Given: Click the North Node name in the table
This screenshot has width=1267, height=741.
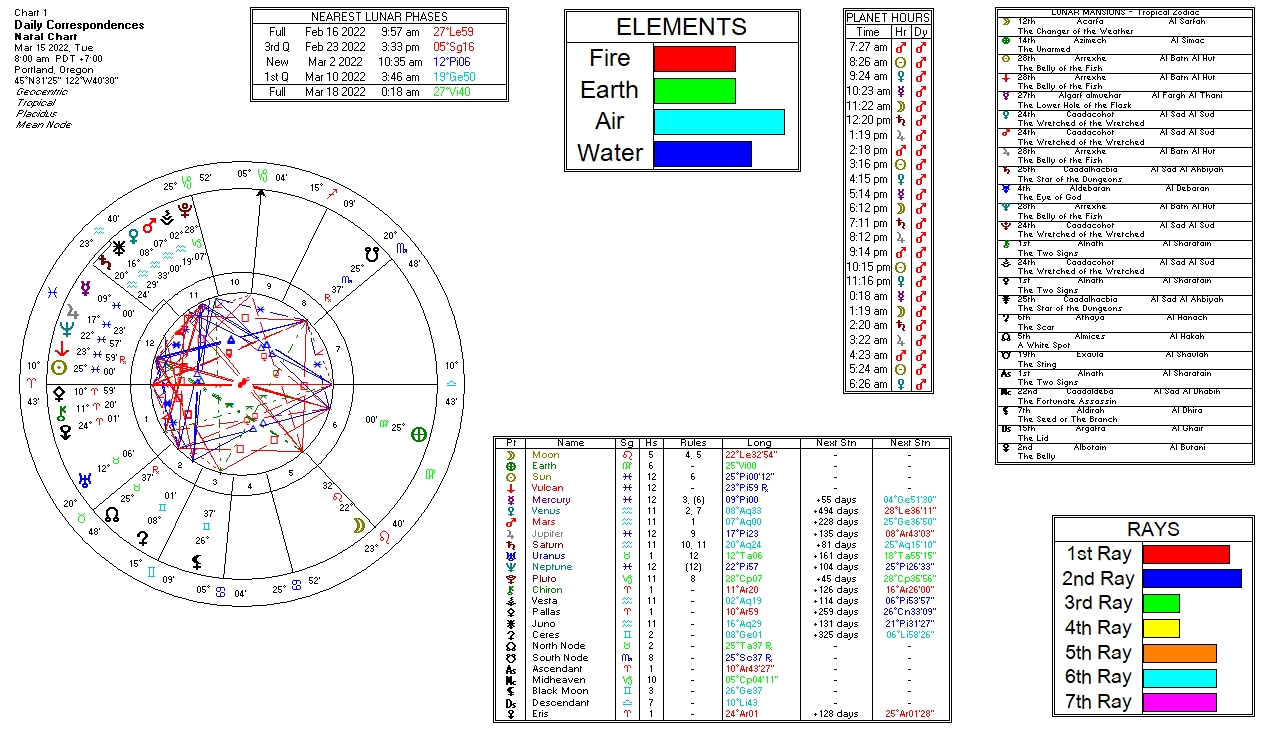Looking at the screenshot, I should click(x=559, y=646).
